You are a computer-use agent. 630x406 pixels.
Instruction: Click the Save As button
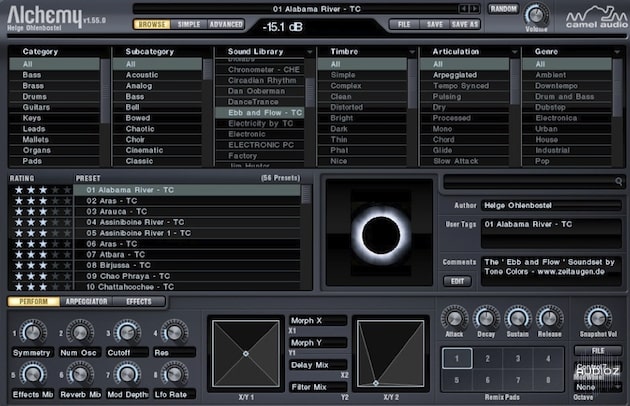coord(465,24)
